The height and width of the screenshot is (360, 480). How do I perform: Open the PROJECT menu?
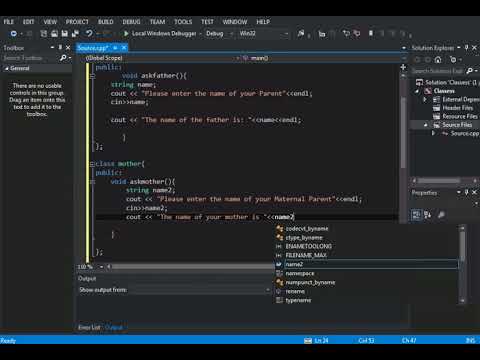click(x=77, y=22)
